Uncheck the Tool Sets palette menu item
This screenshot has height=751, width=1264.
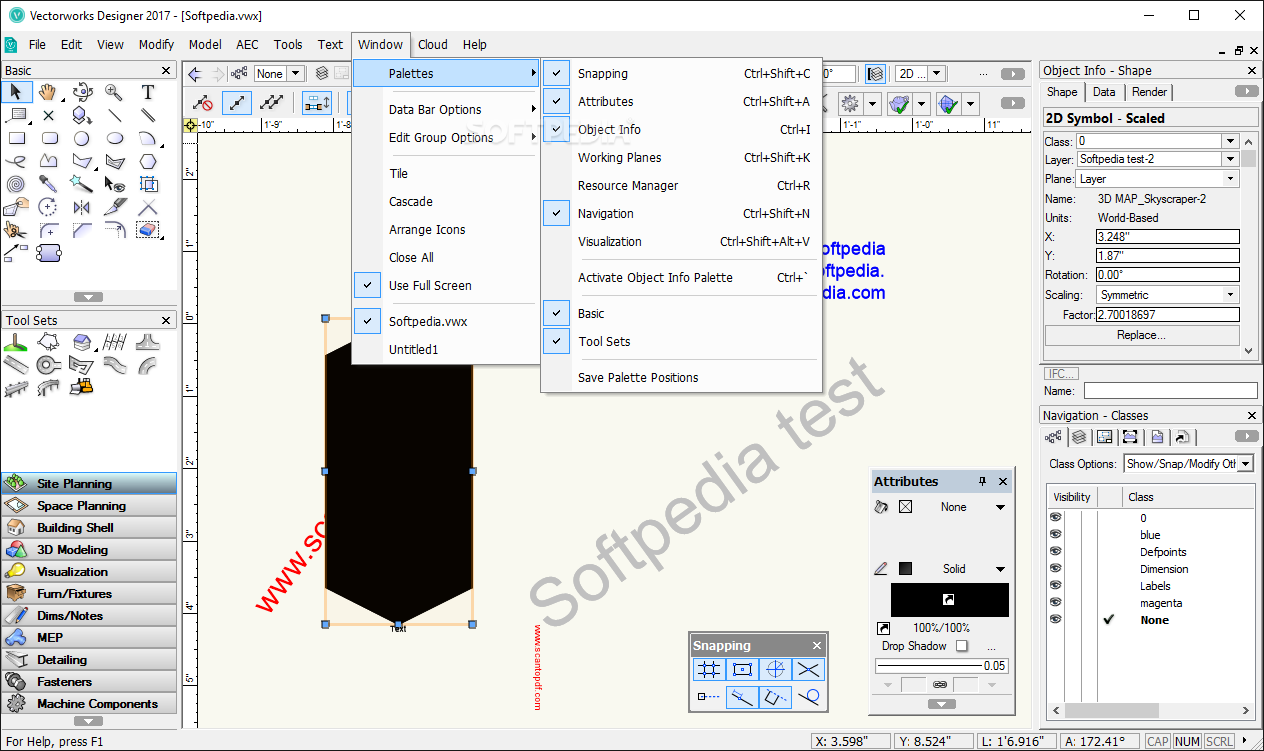pyautogui.click(x=681, y=341)
